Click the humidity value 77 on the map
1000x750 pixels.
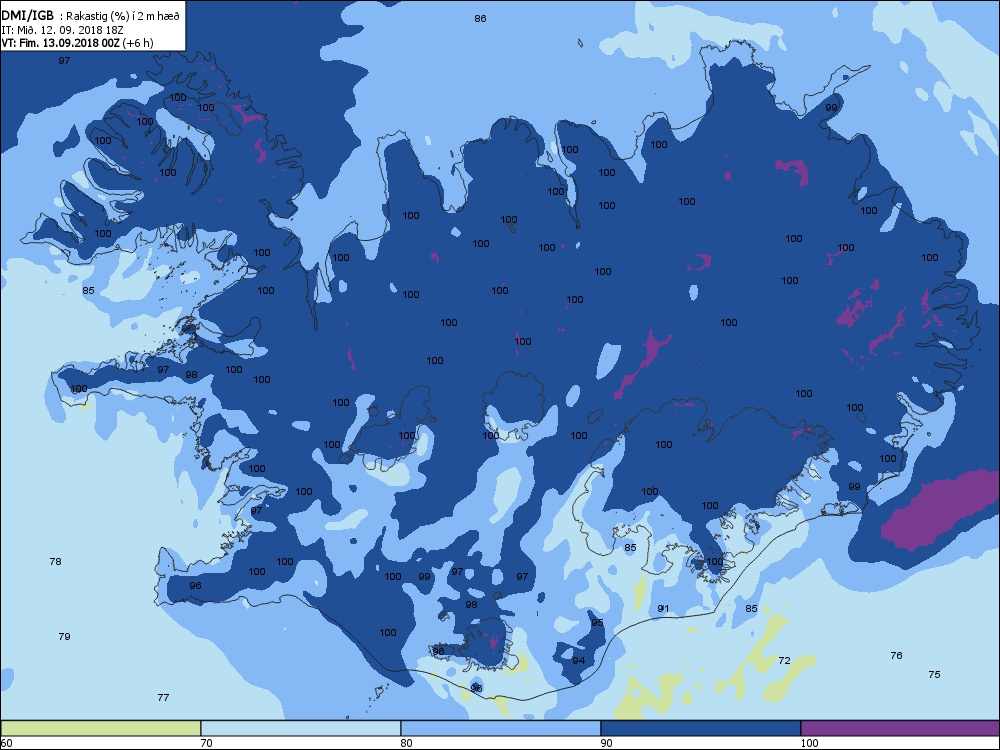click(x=163, y=697)
